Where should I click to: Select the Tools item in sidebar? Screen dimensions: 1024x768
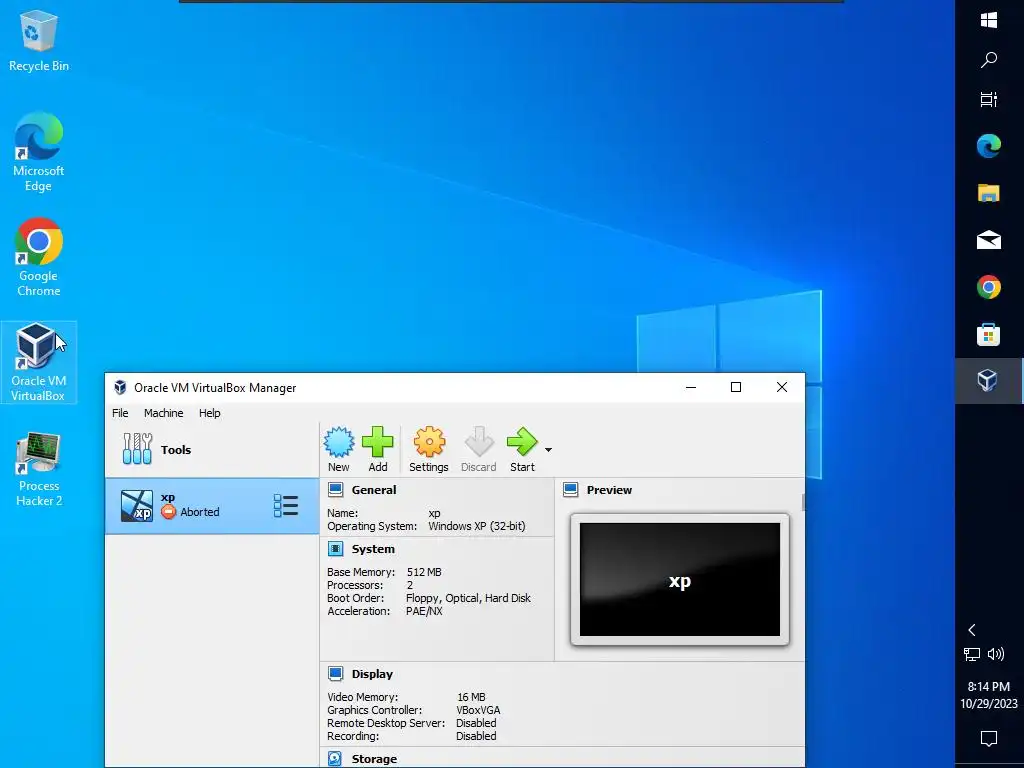[212, 449]
